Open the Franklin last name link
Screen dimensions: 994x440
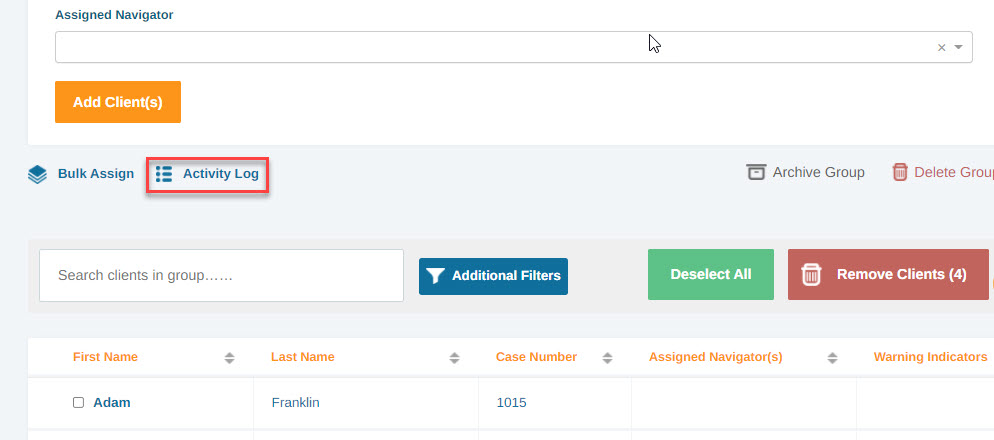[295, 403]
